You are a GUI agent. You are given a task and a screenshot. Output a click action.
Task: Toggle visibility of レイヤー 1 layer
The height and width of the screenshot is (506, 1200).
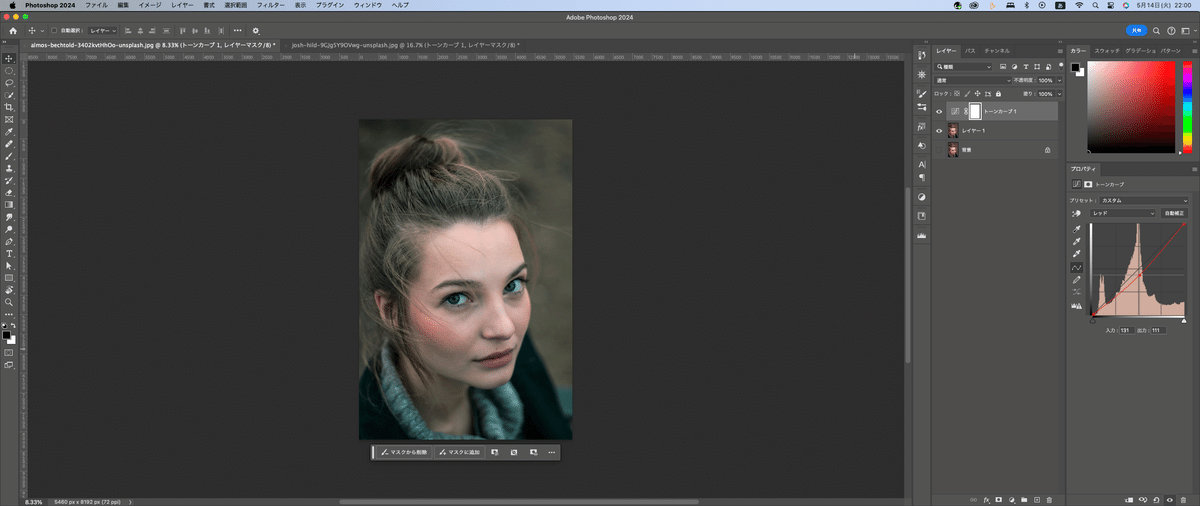[938, 131]
